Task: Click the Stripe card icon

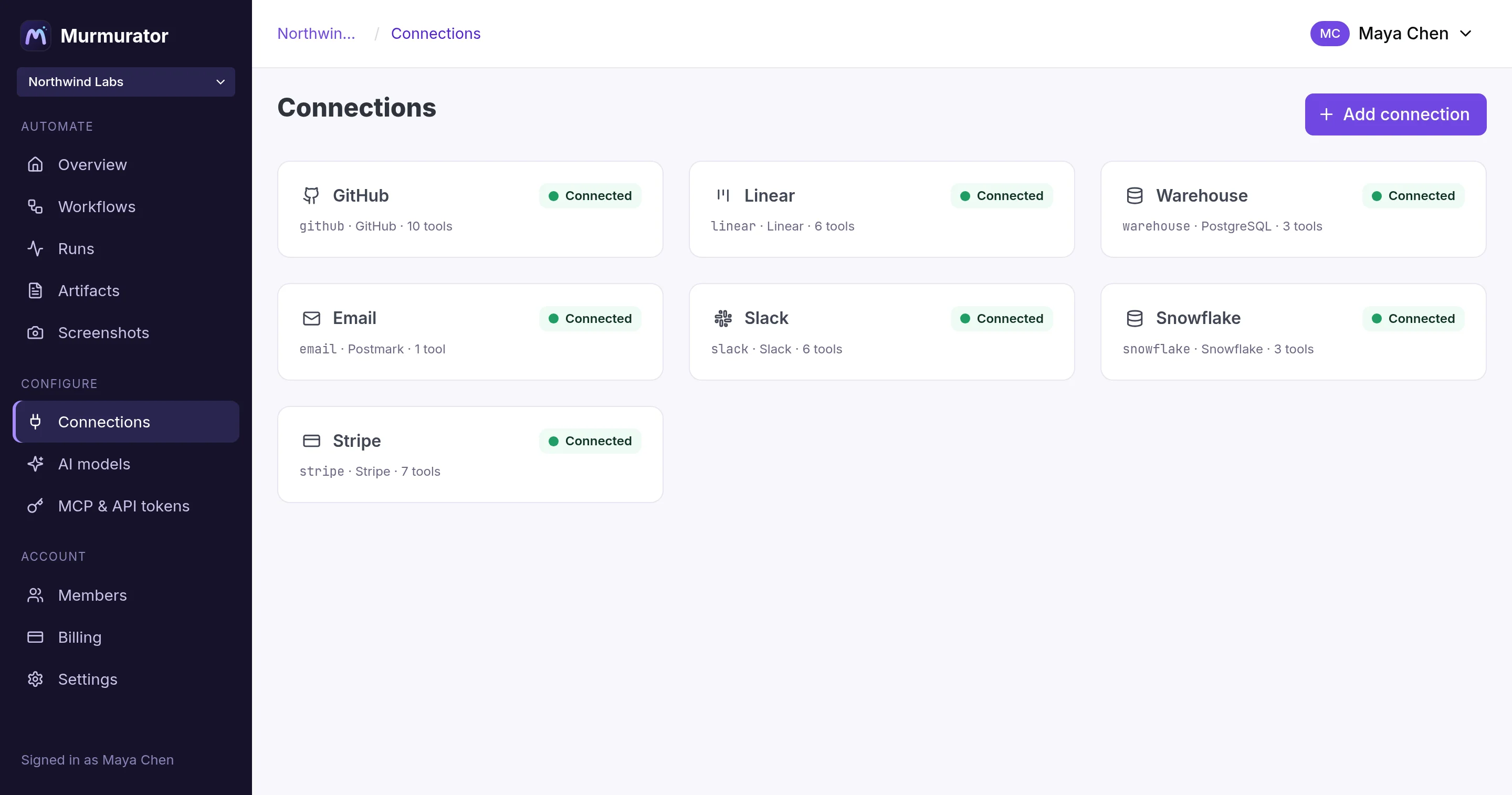Action: [311, 441]
